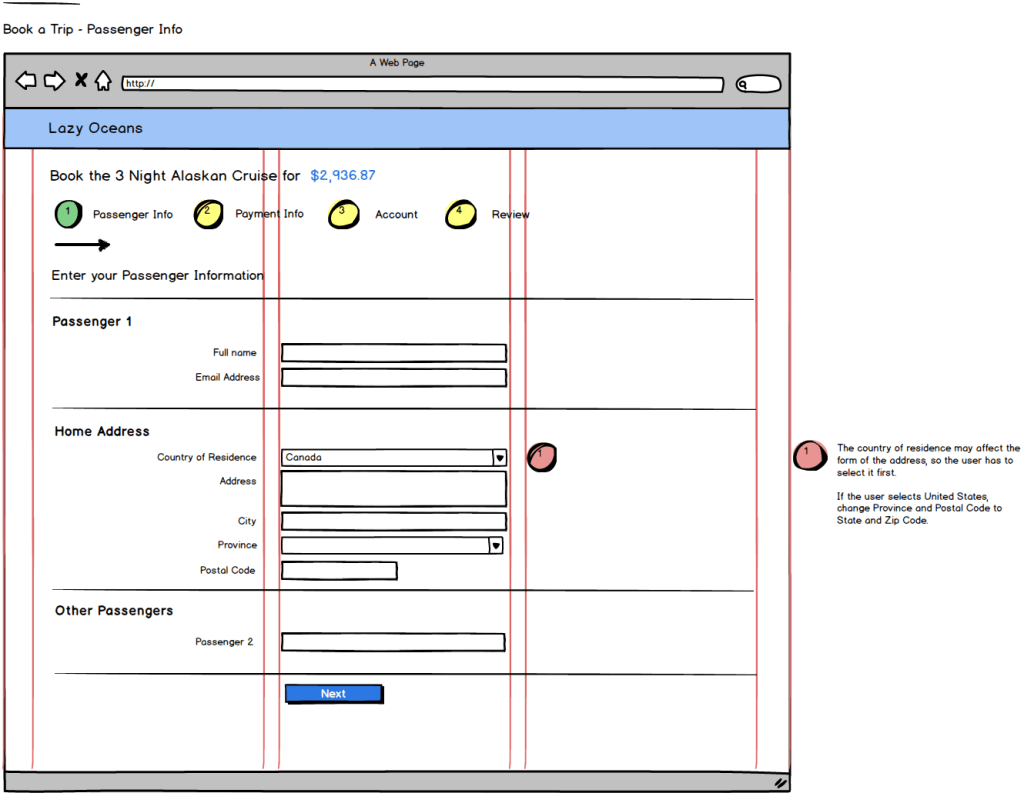The image size is (1024, 793).
Task: Click the browser forward arrow icon
Action: [54, 81]
